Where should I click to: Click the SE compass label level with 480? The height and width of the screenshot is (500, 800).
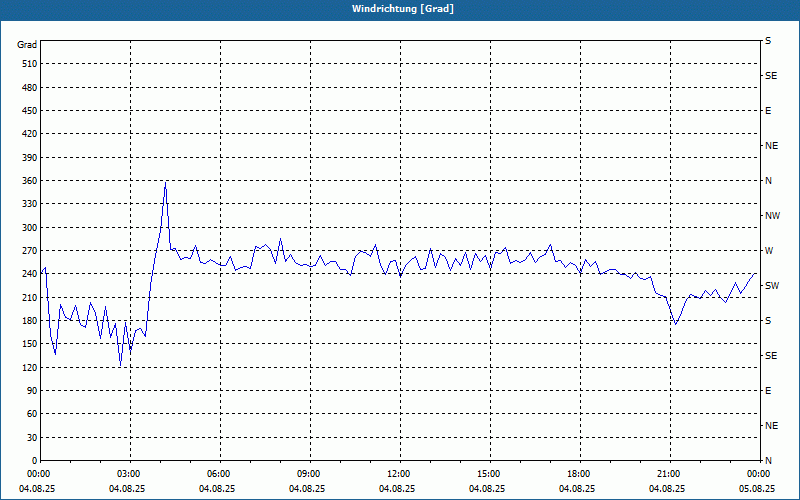click(771, 76)
